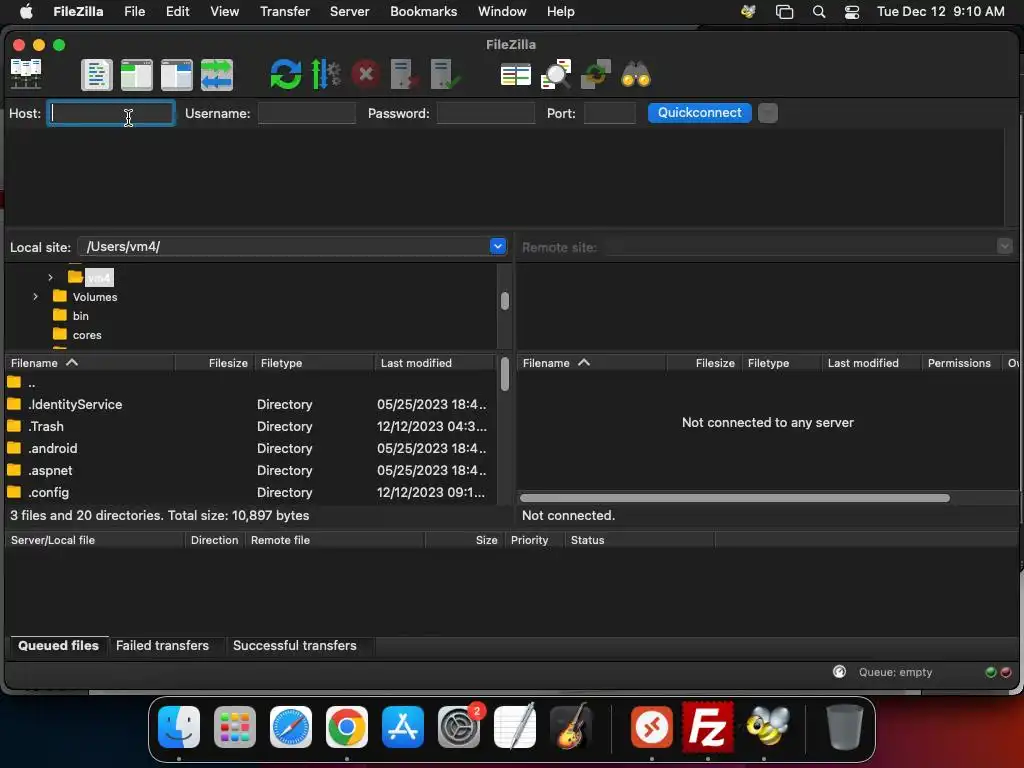Click the Last modified local column header
This screenshot has height=768, width=1024.
click(434, 363)
